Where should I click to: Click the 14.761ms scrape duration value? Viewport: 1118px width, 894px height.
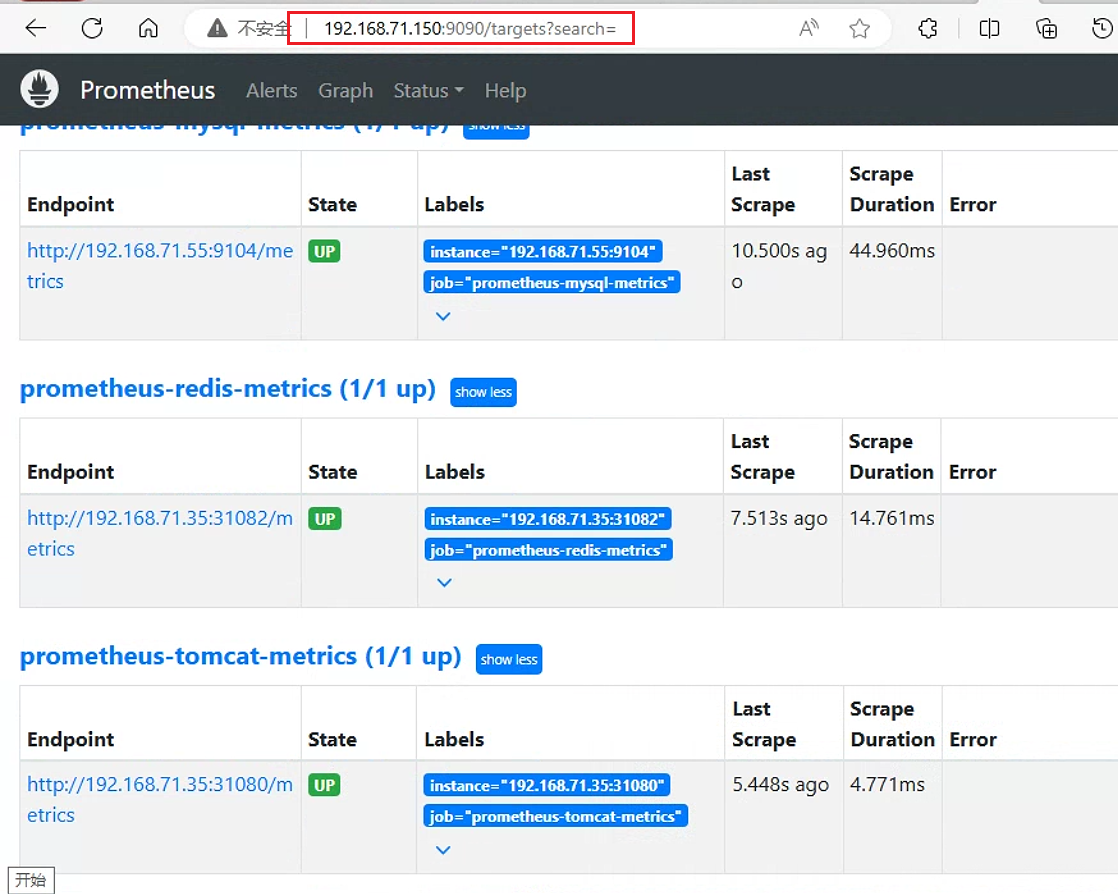pyautogui.click(x=892, y=518)
